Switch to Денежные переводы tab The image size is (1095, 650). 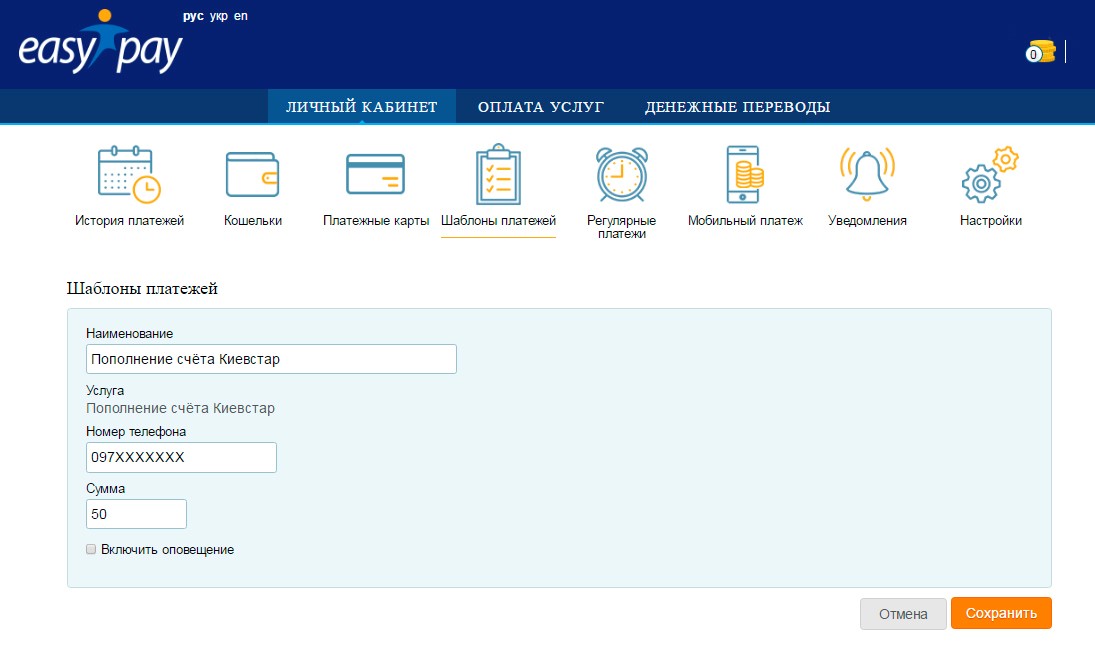tap(737, 107)
